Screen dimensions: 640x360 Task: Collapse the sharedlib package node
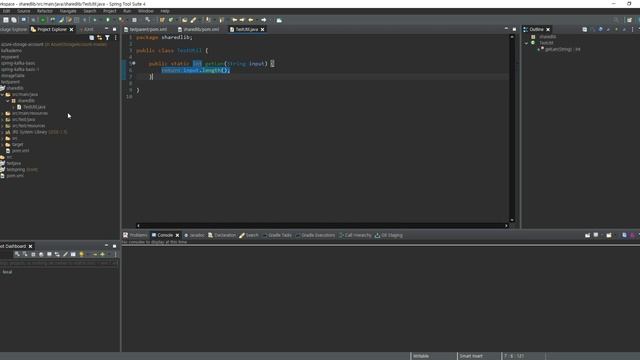pos(8,100)
